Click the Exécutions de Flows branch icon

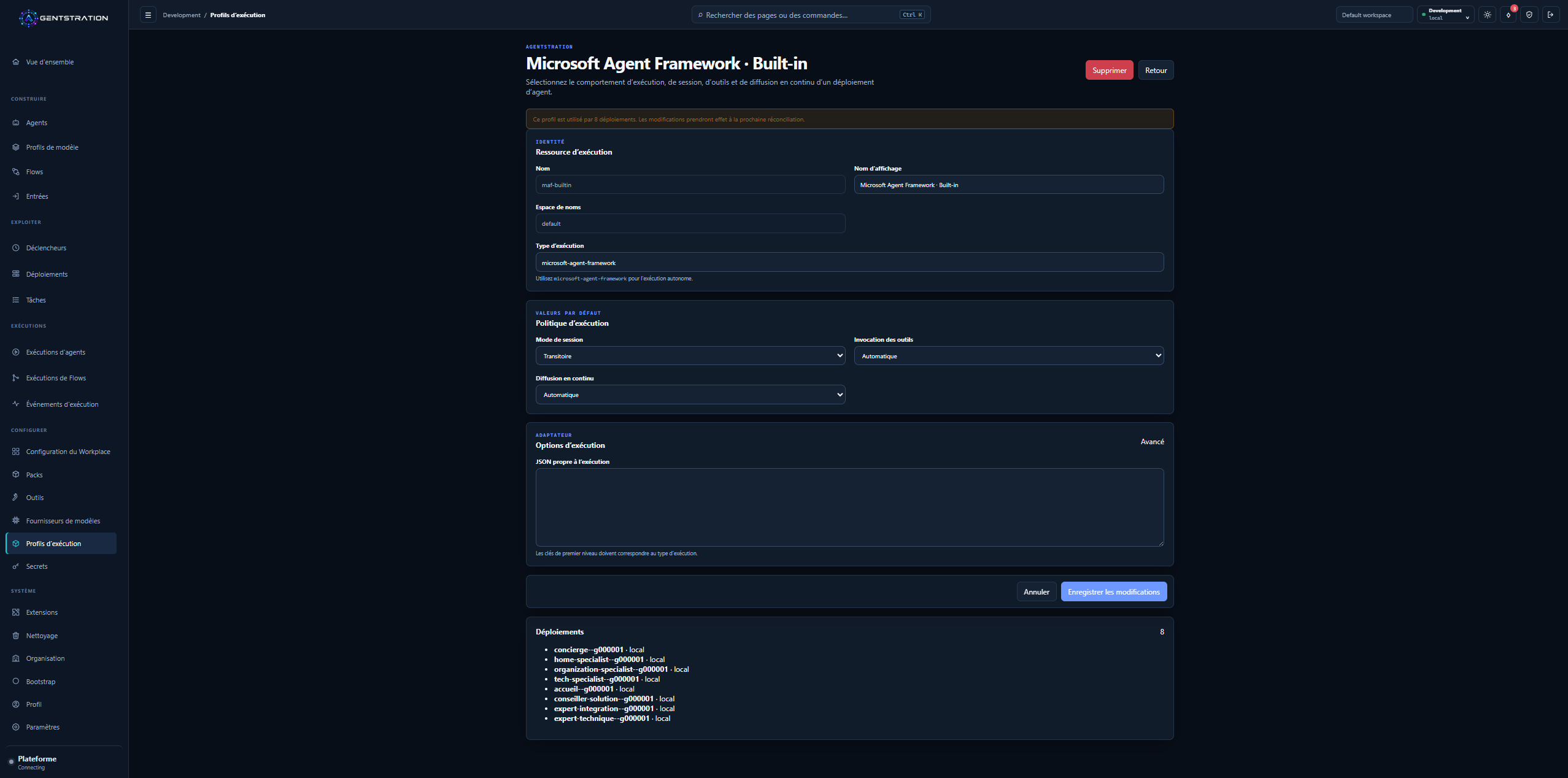16,378
